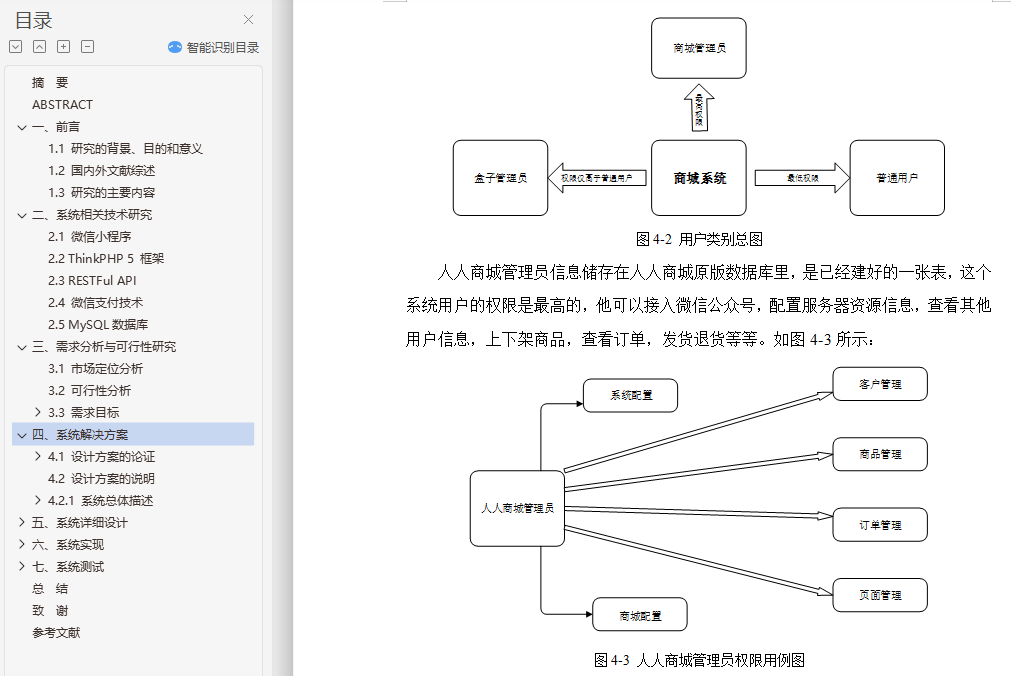Image resolution: width=1011 pixels, height=676 pixels.
Task: Select 1.2 国内外文献综述 in outline
Action: tap(101, 171)
